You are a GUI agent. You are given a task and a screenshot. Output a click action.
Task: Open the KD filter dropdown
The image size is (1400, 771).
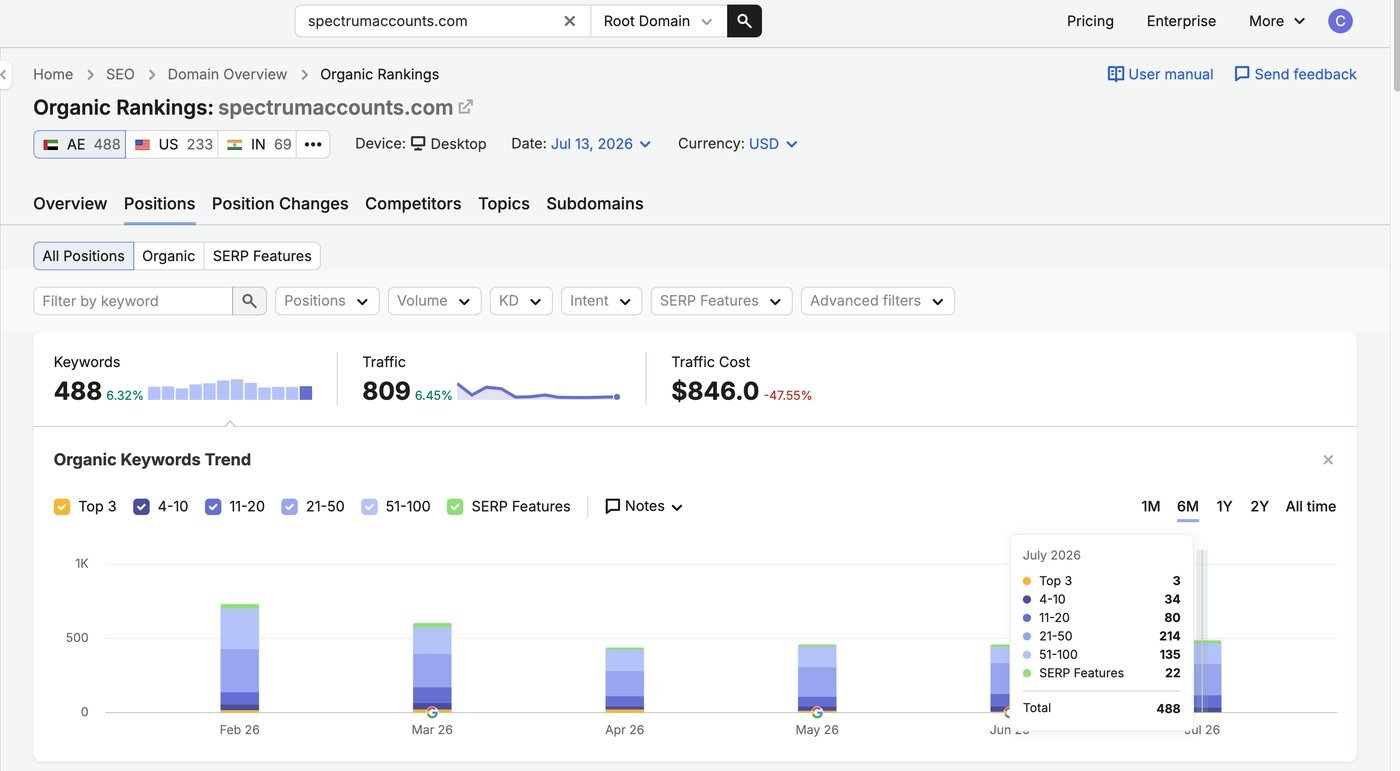coord(521,301)
